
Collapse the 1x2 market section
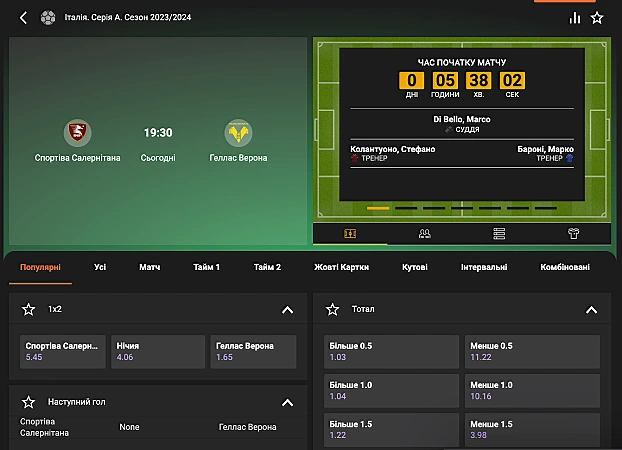[x=287, y=310]
